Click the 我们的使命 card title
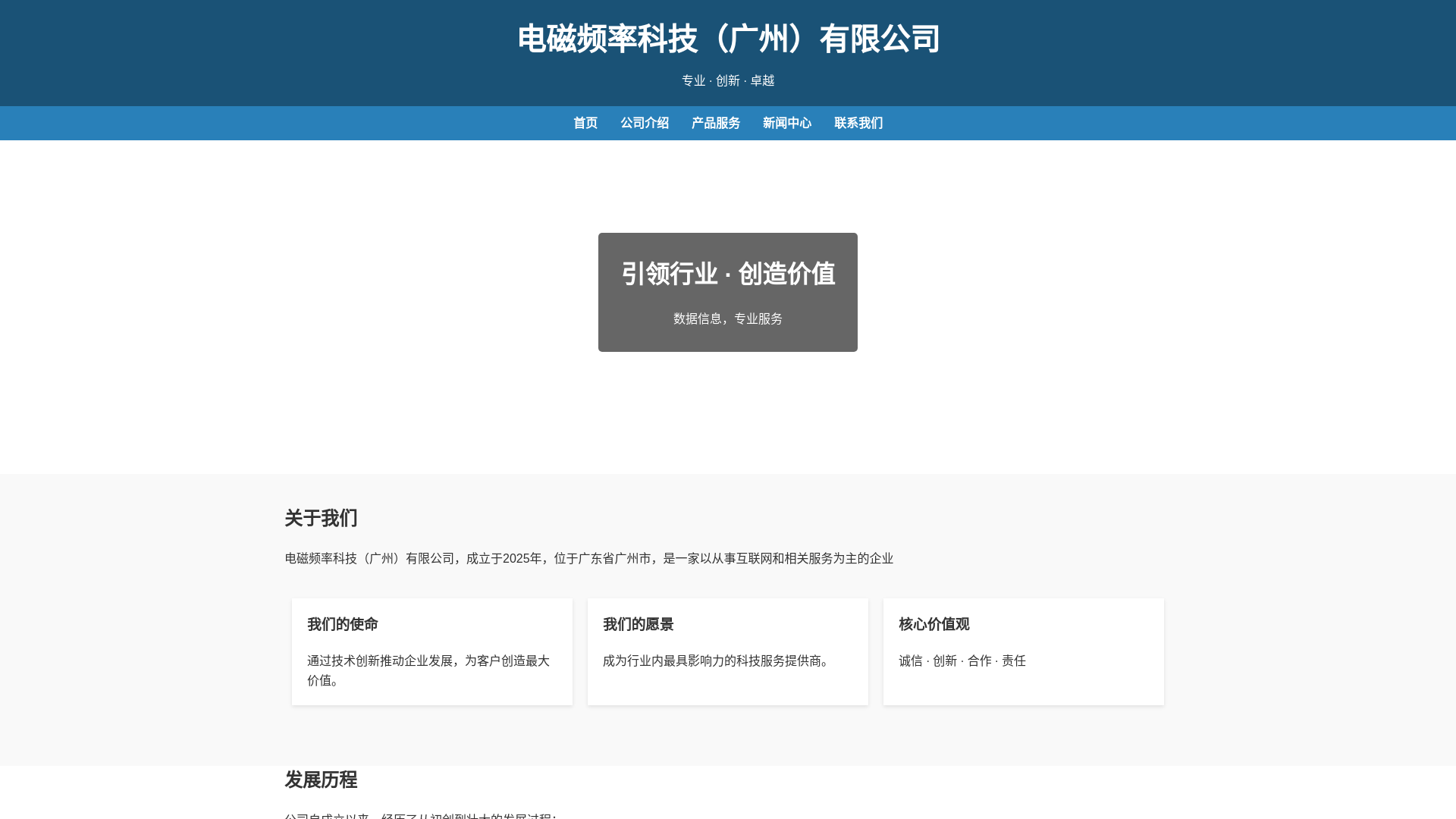 pos(343,624)
